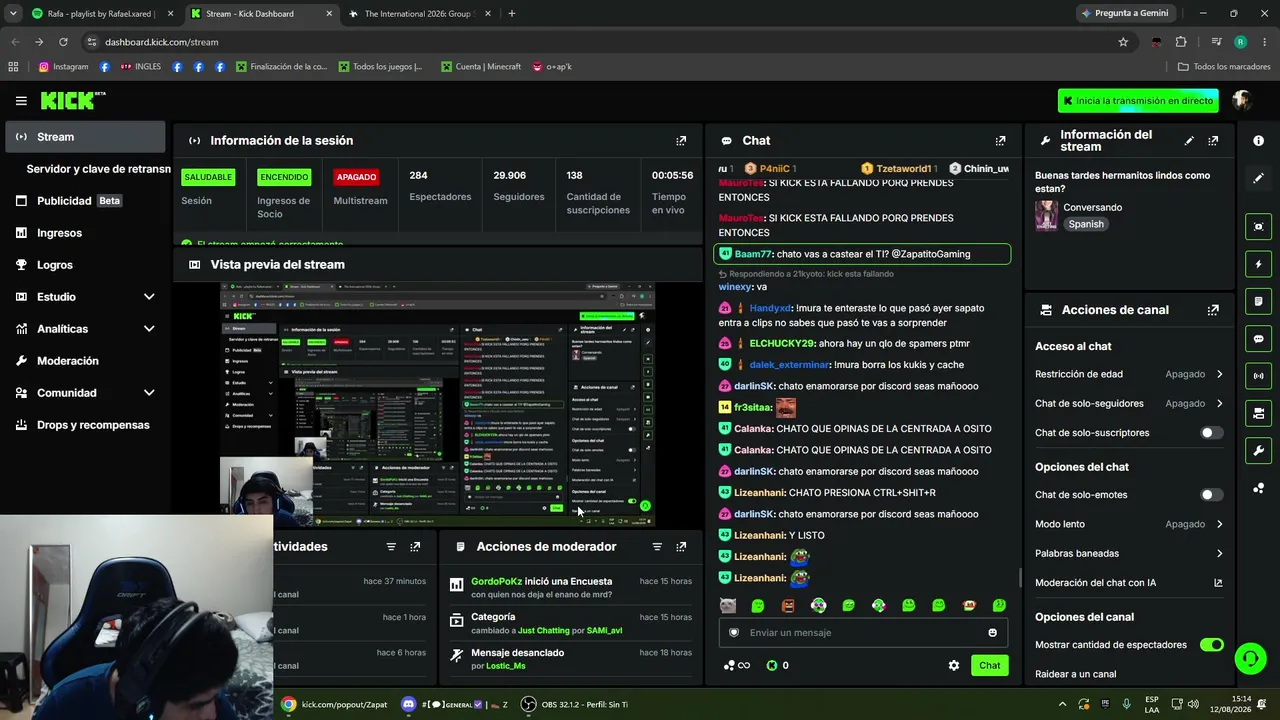
Task: Open the green headset support button
Action: pos(1250,658)
